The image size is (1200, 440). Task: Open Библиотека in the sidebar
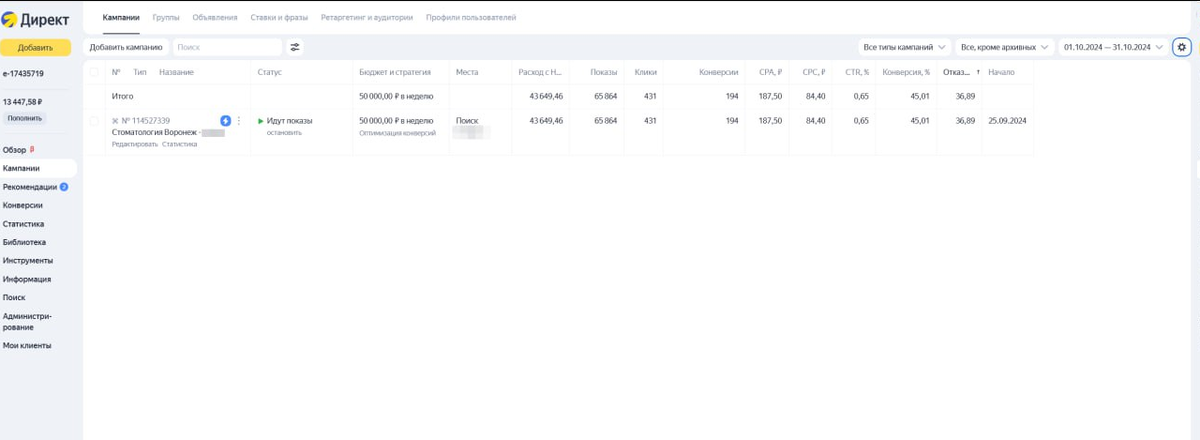pos(24,242)
